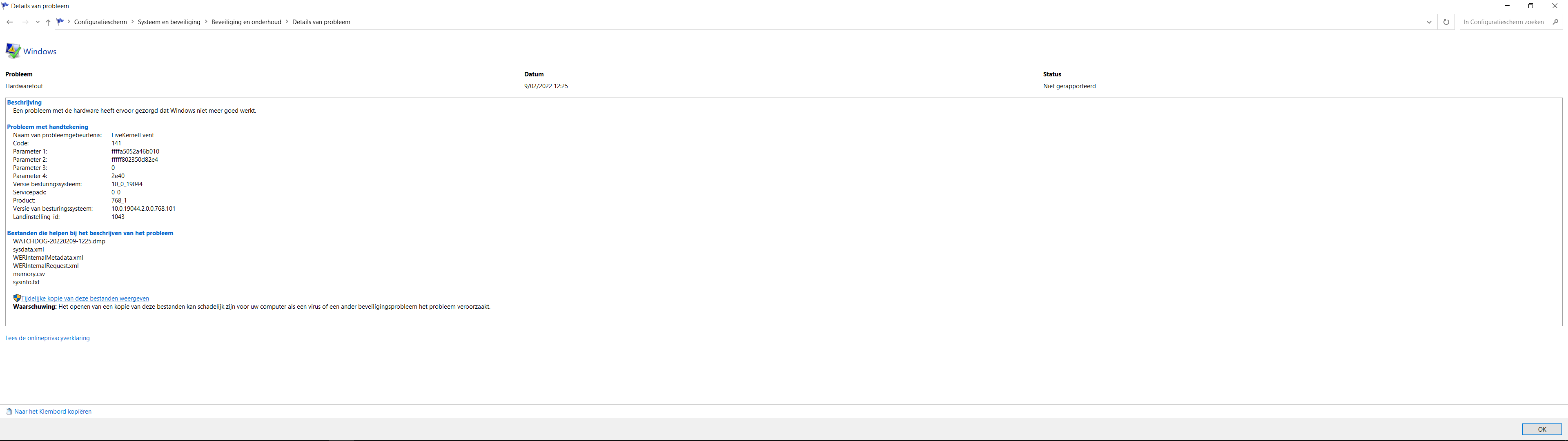The width and height of the screenshot is (1568, 441).
Task: Click the search magnifier icon
Action: tap(1555, 22)
